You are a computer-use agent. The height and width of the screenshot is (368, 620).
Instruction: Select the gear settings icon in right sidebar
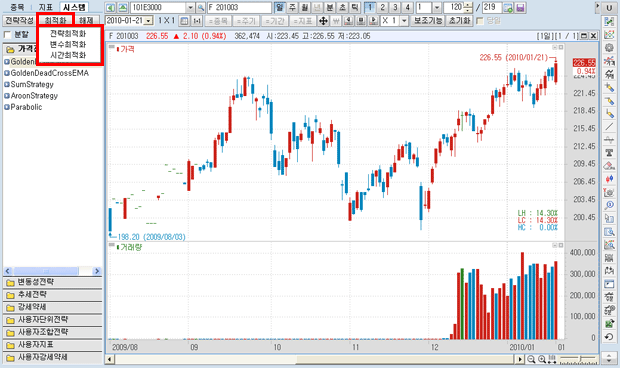tap(609, 48)
